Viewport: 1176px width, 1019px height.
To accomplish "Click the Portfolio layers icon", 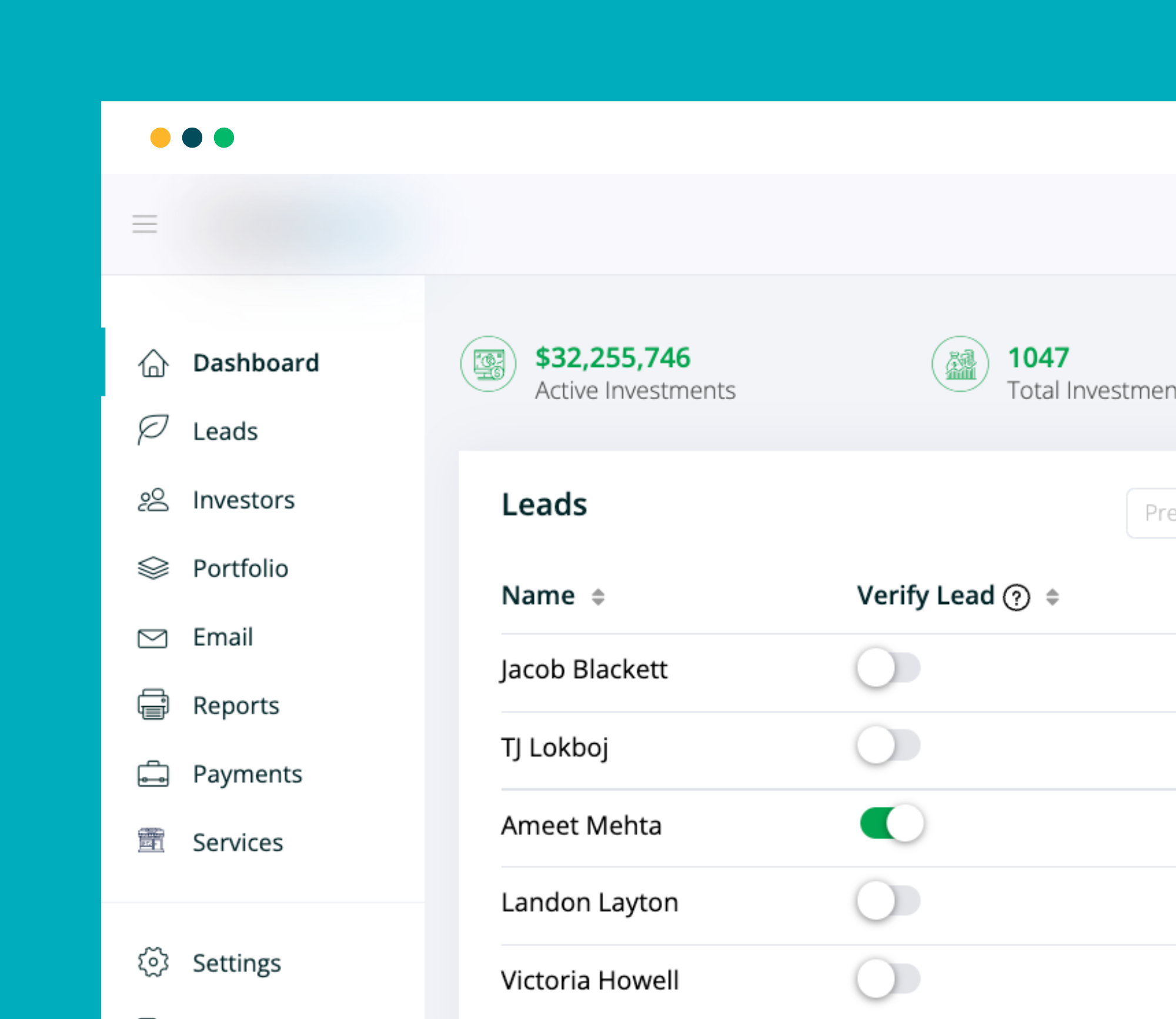I will (153, 568).
